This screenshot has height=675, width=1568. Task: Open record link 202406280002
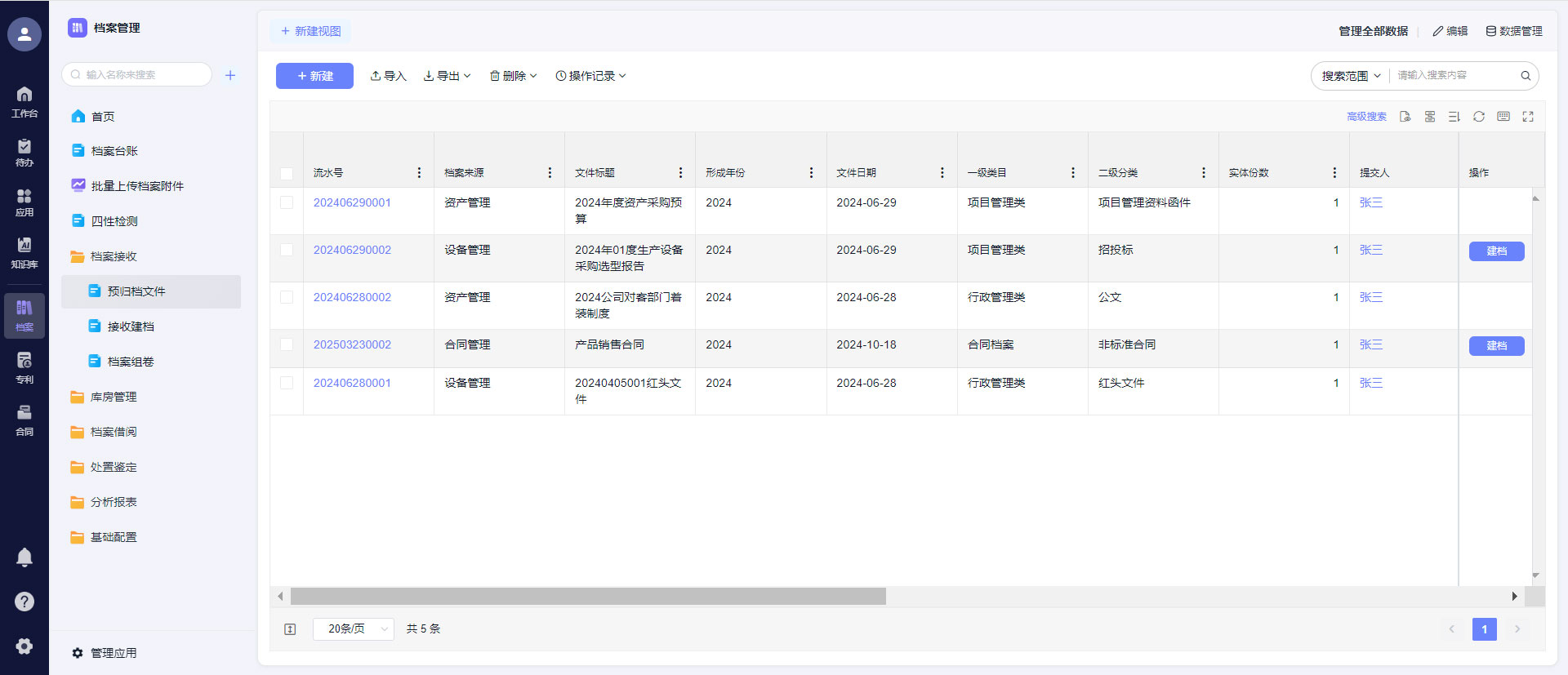352,297
